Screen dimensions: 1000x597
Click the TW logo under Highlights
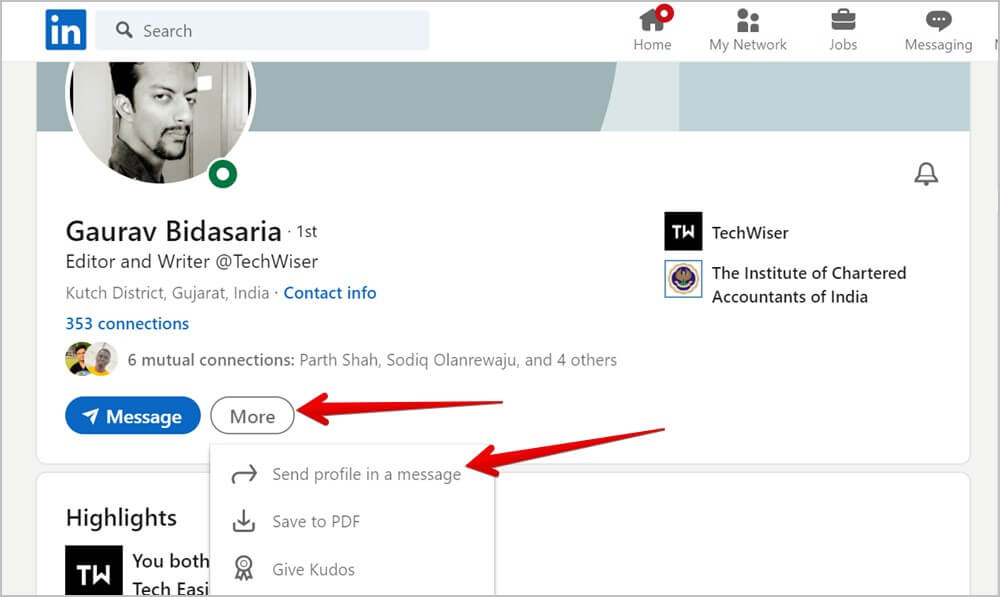point(94,571)
